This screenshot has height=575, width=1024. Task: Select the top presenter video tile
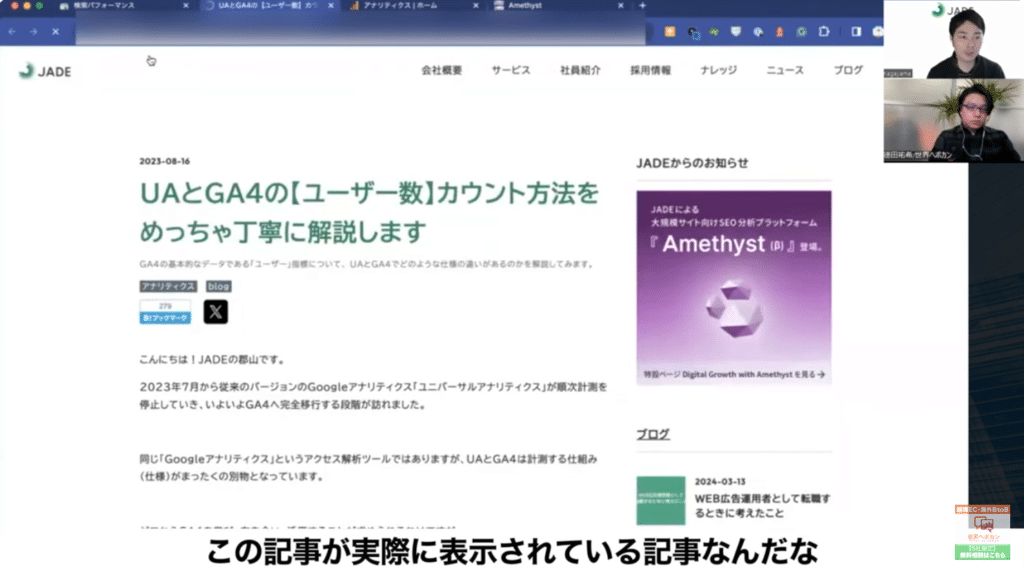point(953,39)
